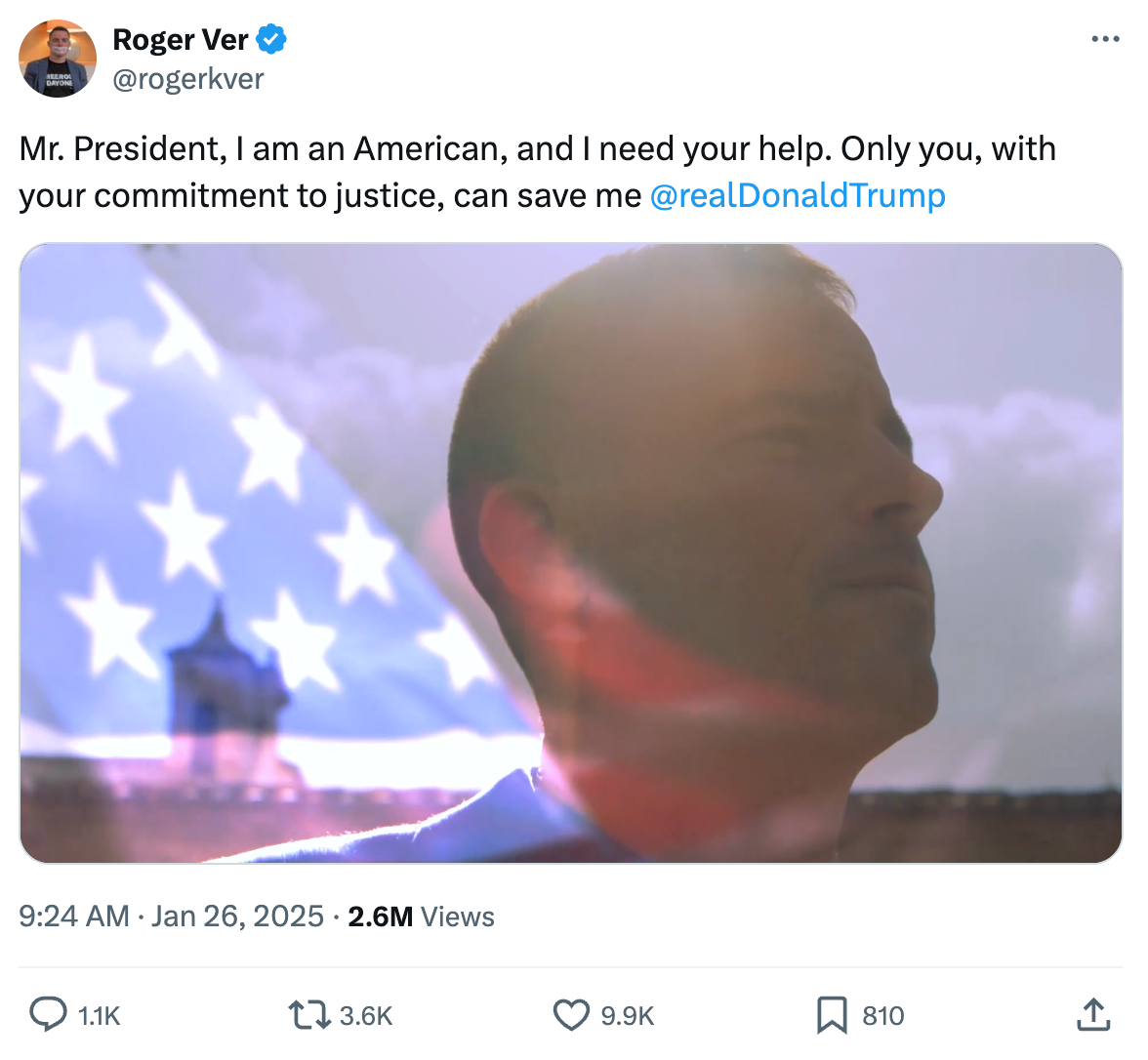Like the post with the heart icon
1148x1060 pixels.
571,1015
